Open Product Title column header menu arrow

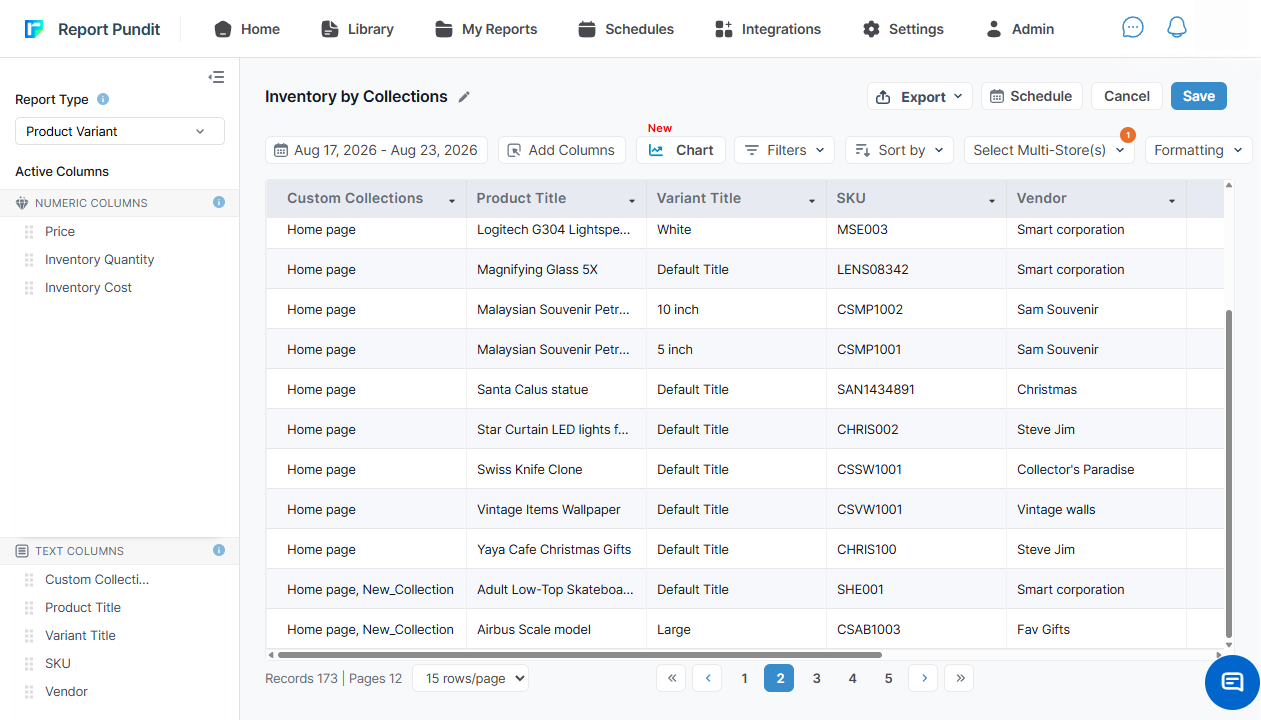[x=632, y=201]
